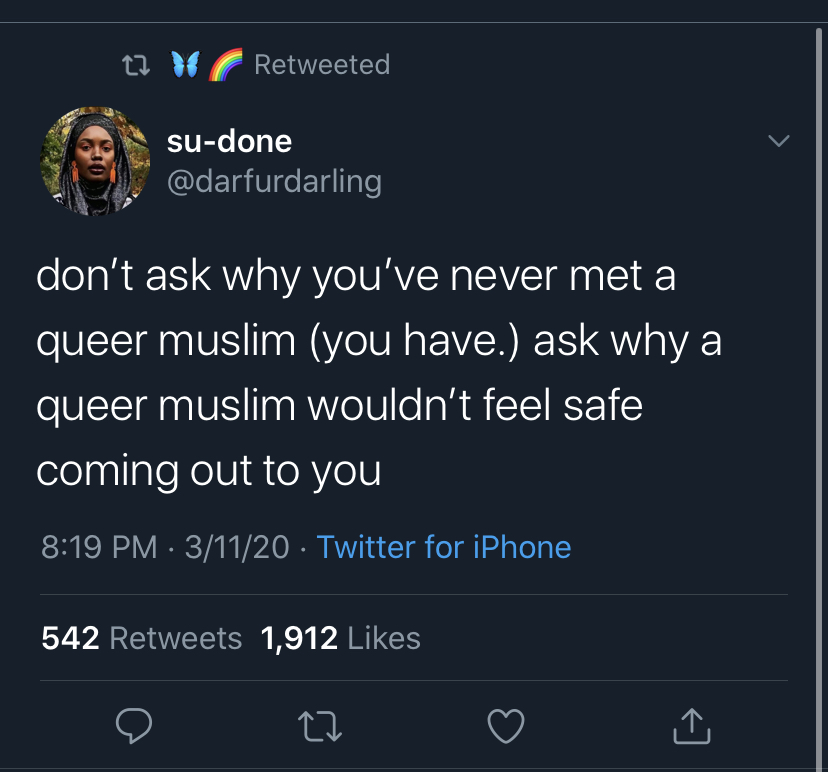This screenshot has width=828, height=772.
Task: Like the tweet with the heart icon
Action: pyautogui.click(x=505, y=727)
